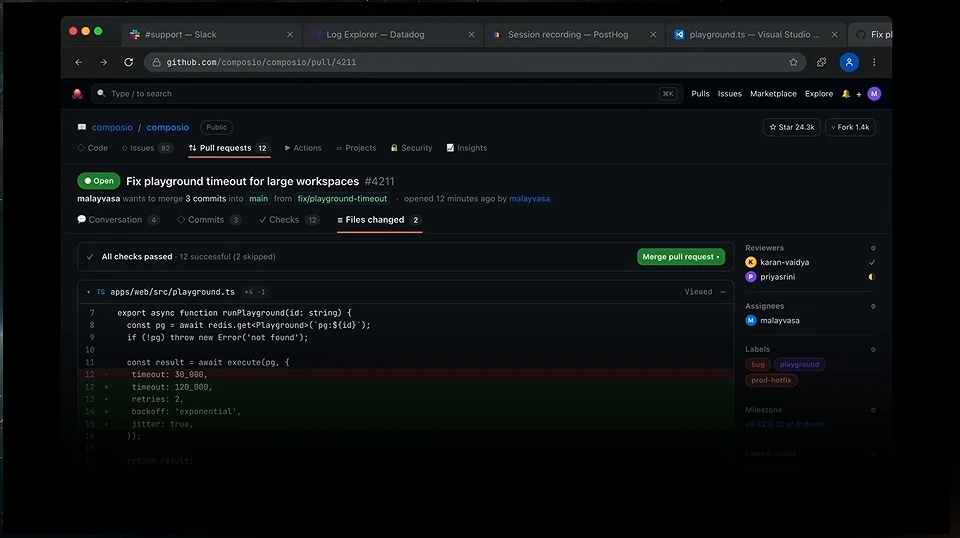This screenshot has height=538, width=960.
Task: Close the #support — Slack tab
Action: [290, 34]
